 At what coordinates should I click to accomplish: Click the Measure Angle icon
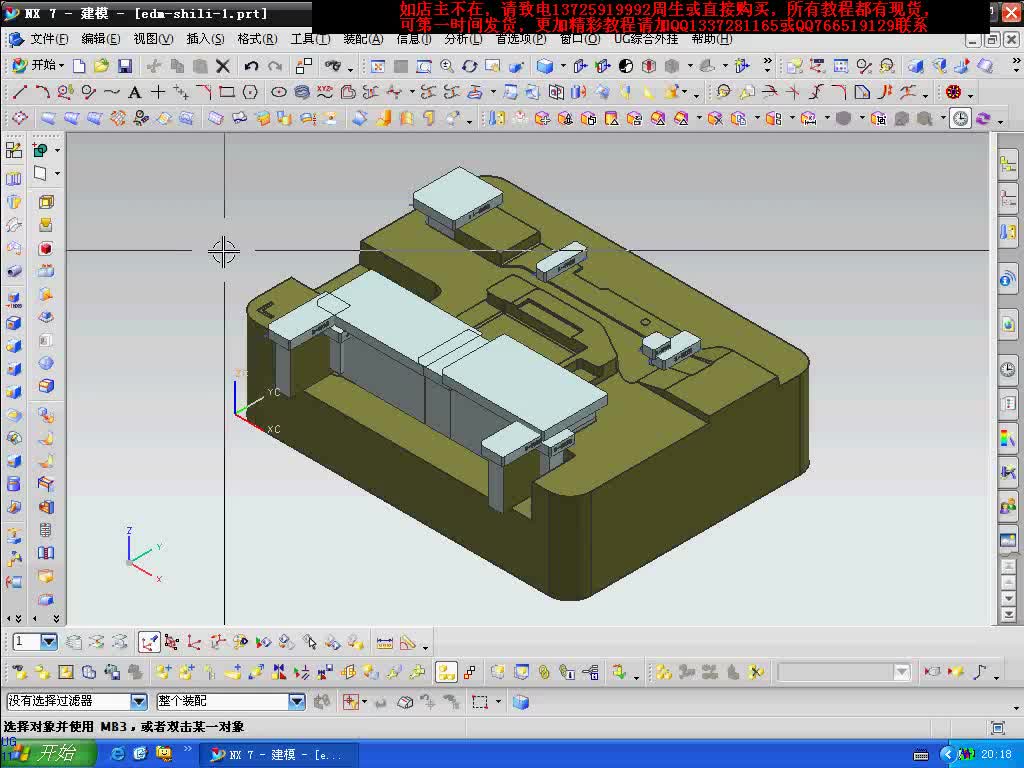pos(408,643)
